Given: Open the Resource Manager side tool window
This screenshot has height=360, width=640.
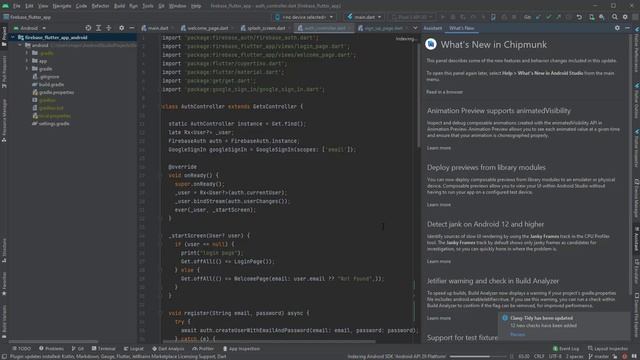Looking at the screenshot, I should coord(4,120).
